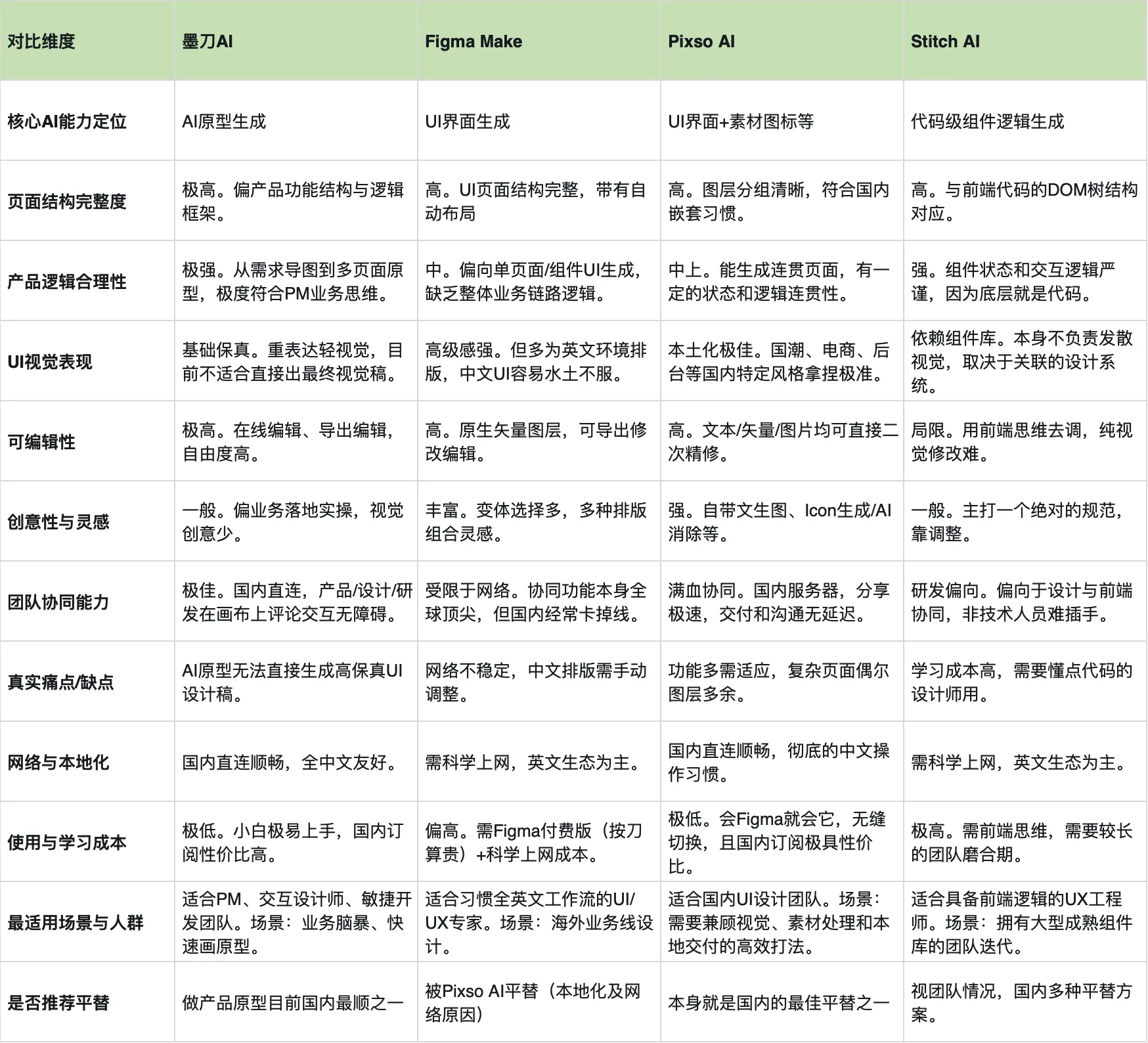
Task: Select the 墨刀AI column header
Action: 296,41
